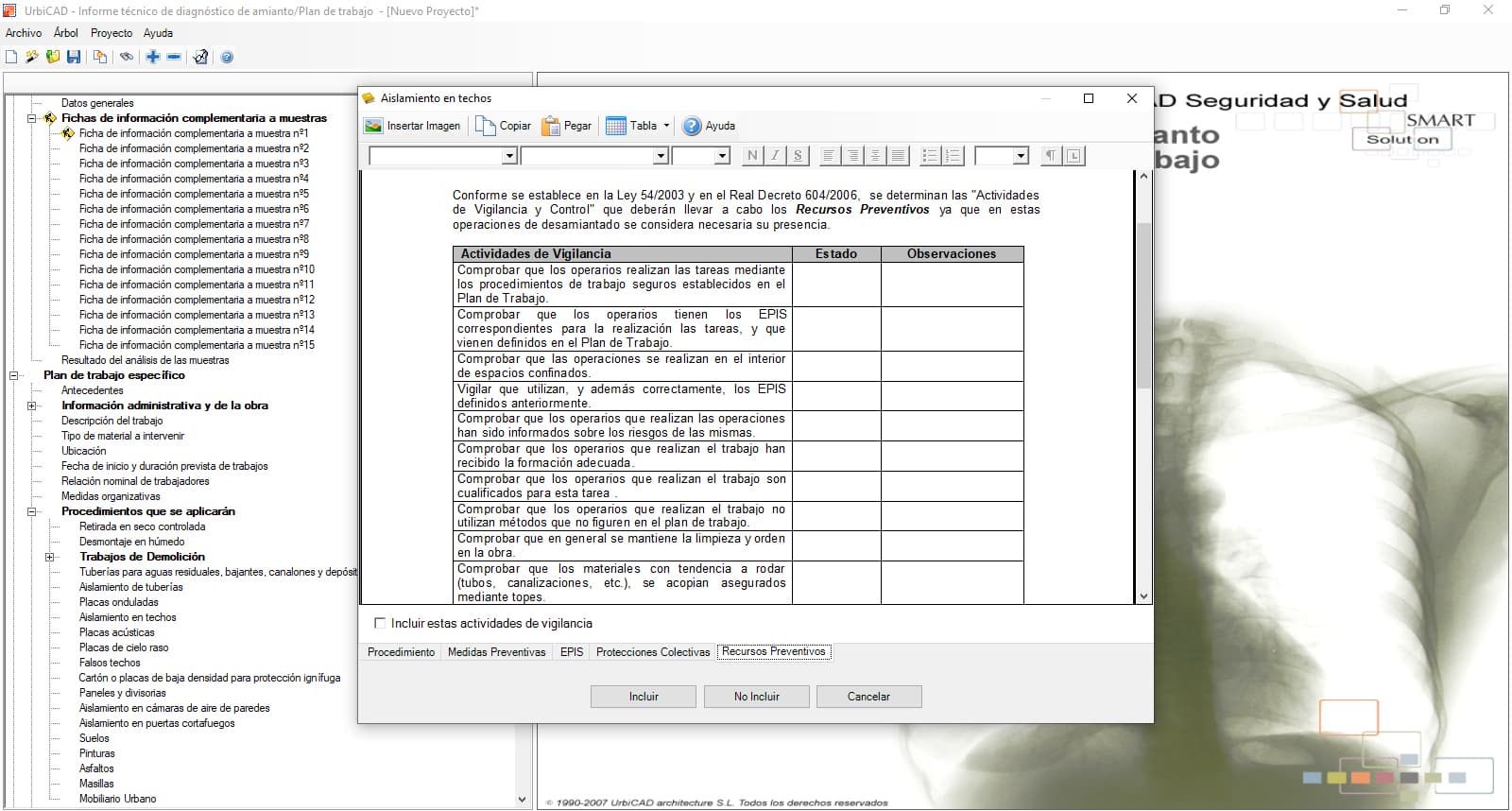Select 'Retirada en seco controlada' tree item
Viewport: 1512px width, 811px height.
click(x=142, y=526)
